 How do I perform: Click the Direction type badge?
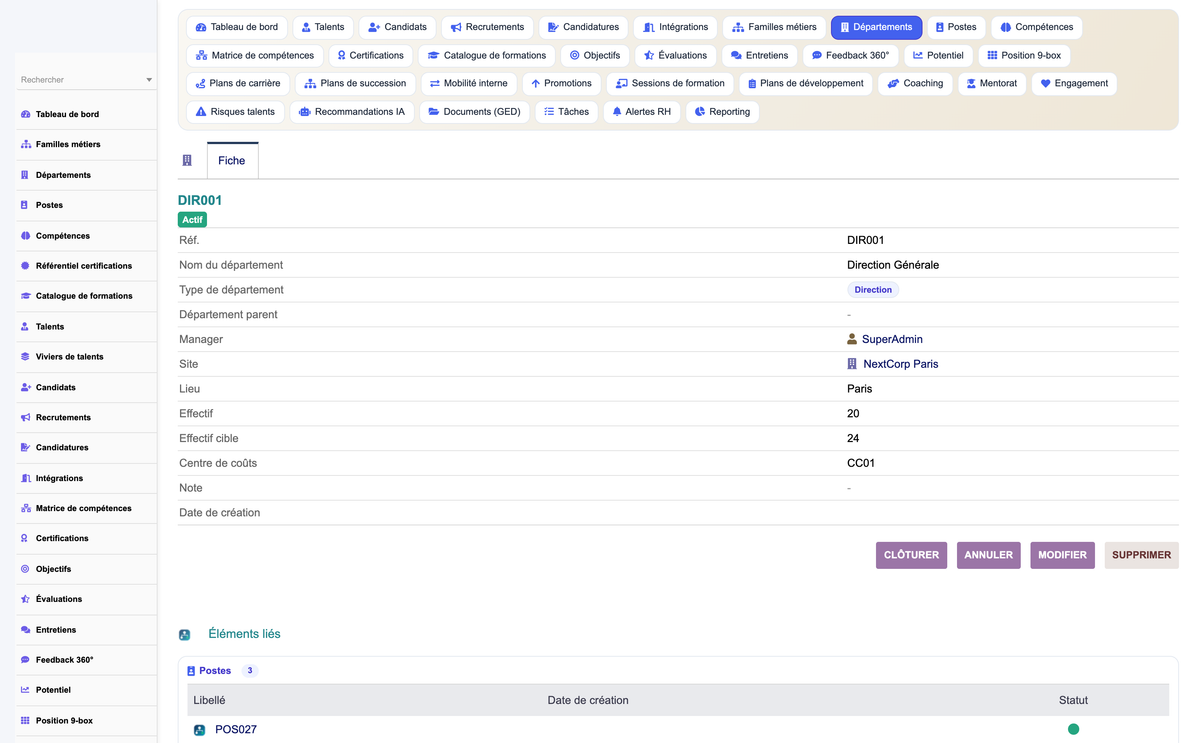pos(873,289)
